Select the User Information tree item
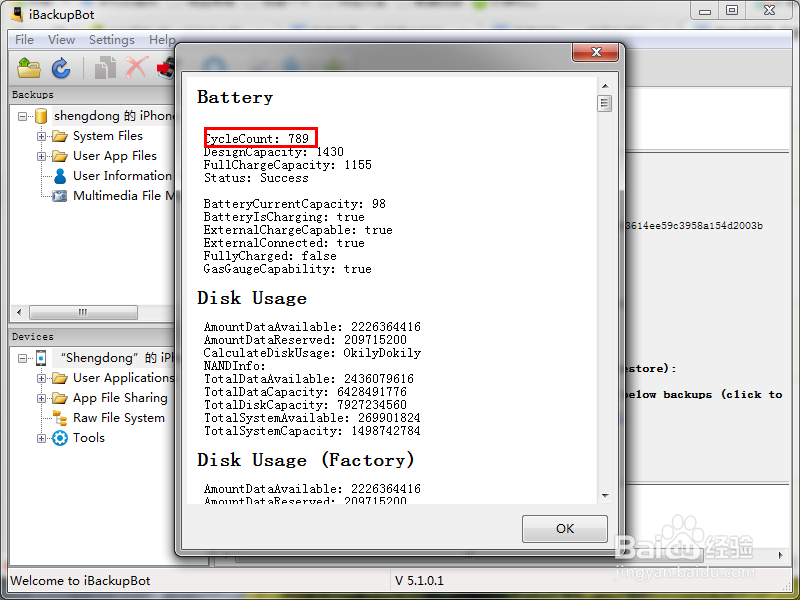 (122, 176)
